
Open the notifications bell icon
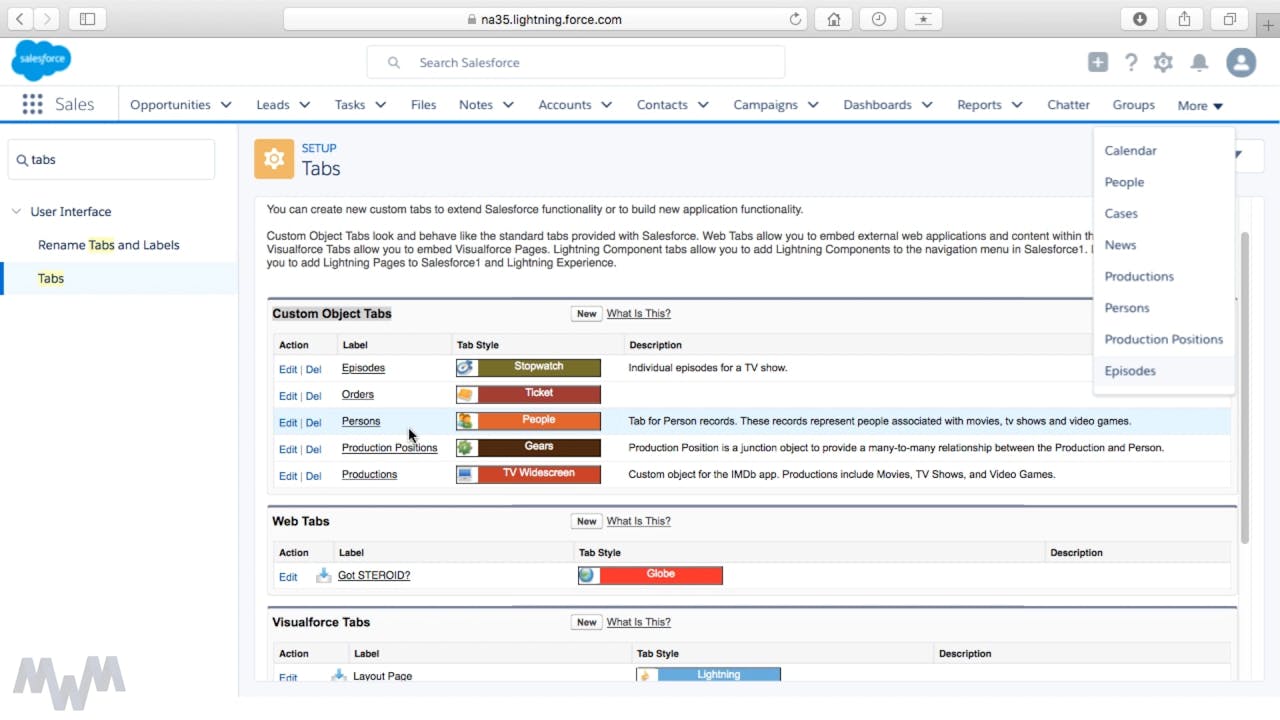pos(1199,62)
